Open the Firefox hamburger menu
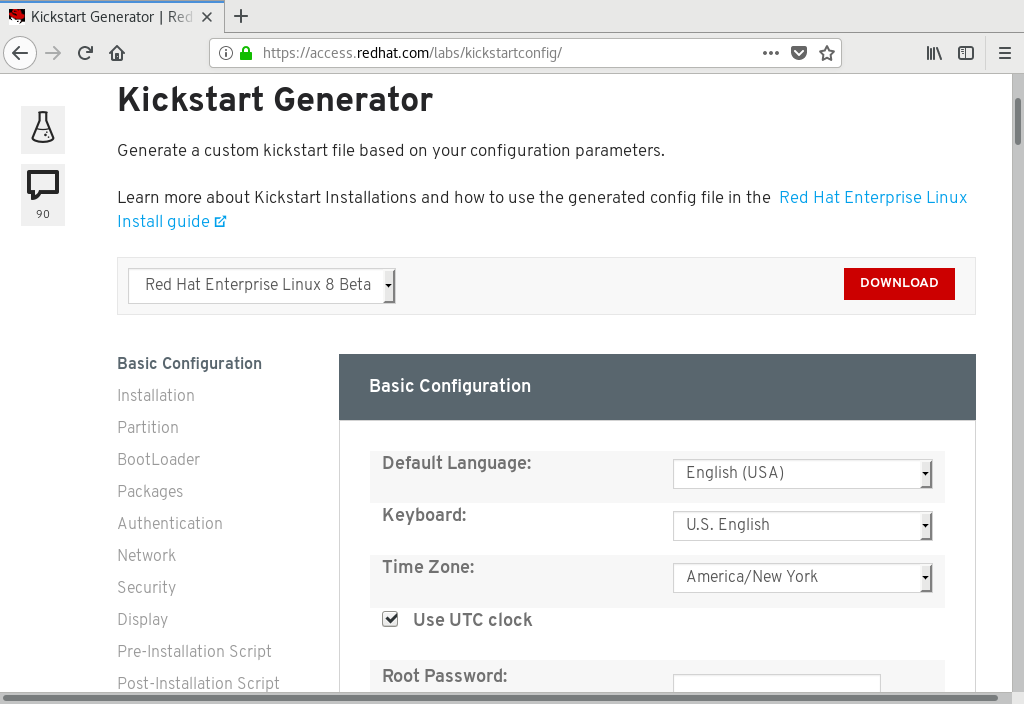Screen dimensions: 1024x704 tap(1004, 53)
